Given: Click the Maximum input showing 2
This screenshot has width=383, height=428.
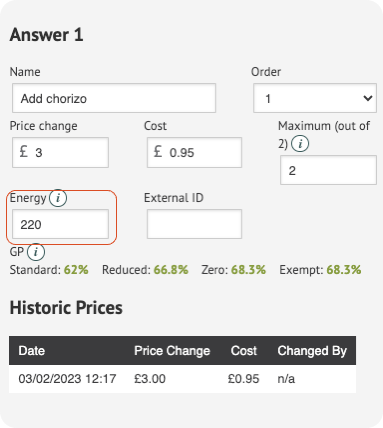Looking at the screenshot, I should tap(328, 170).
